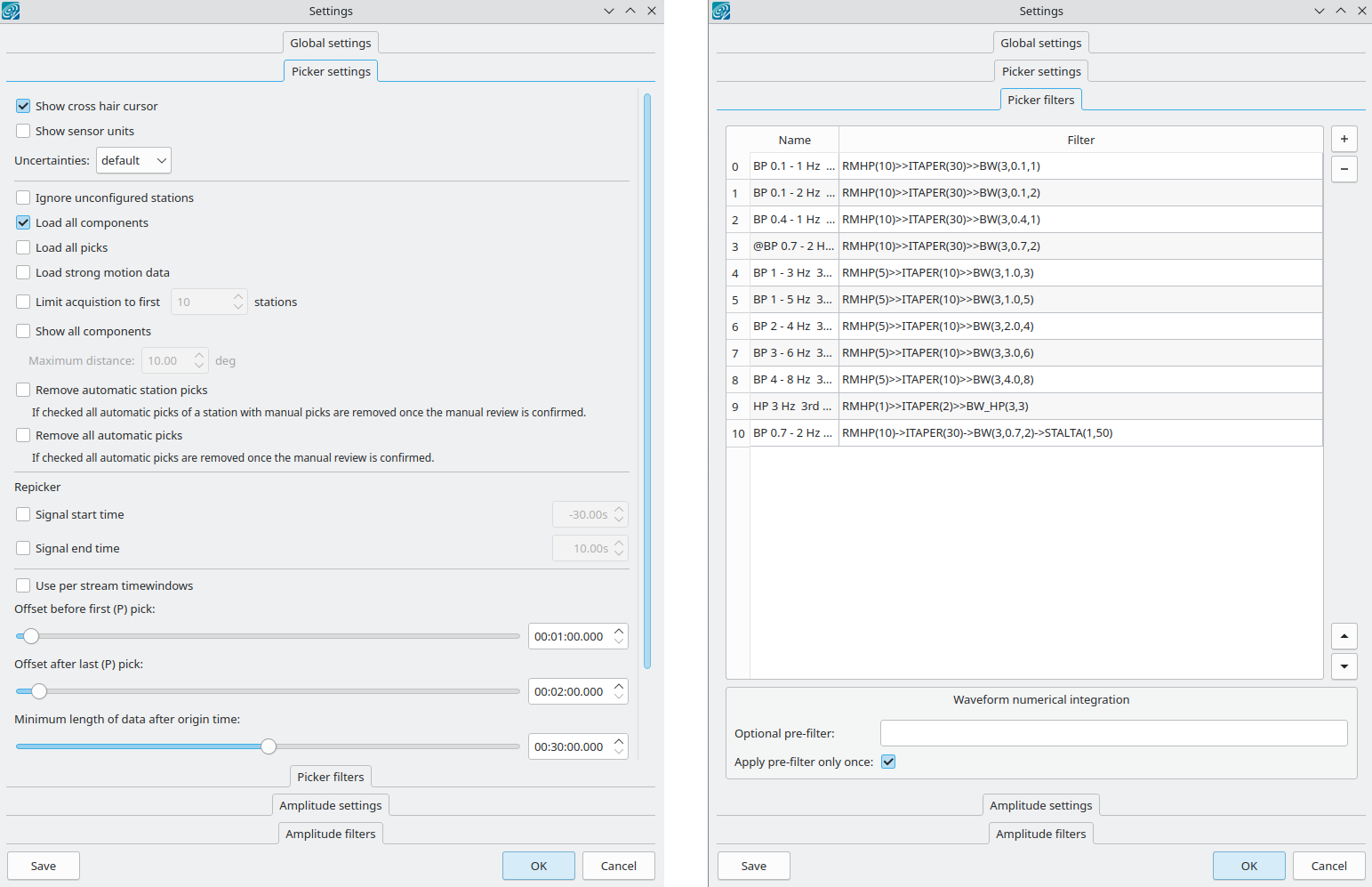Increase Offset before first pick time value
Image resolution: width=1372 pixels, height=887 pixels.
619,631
